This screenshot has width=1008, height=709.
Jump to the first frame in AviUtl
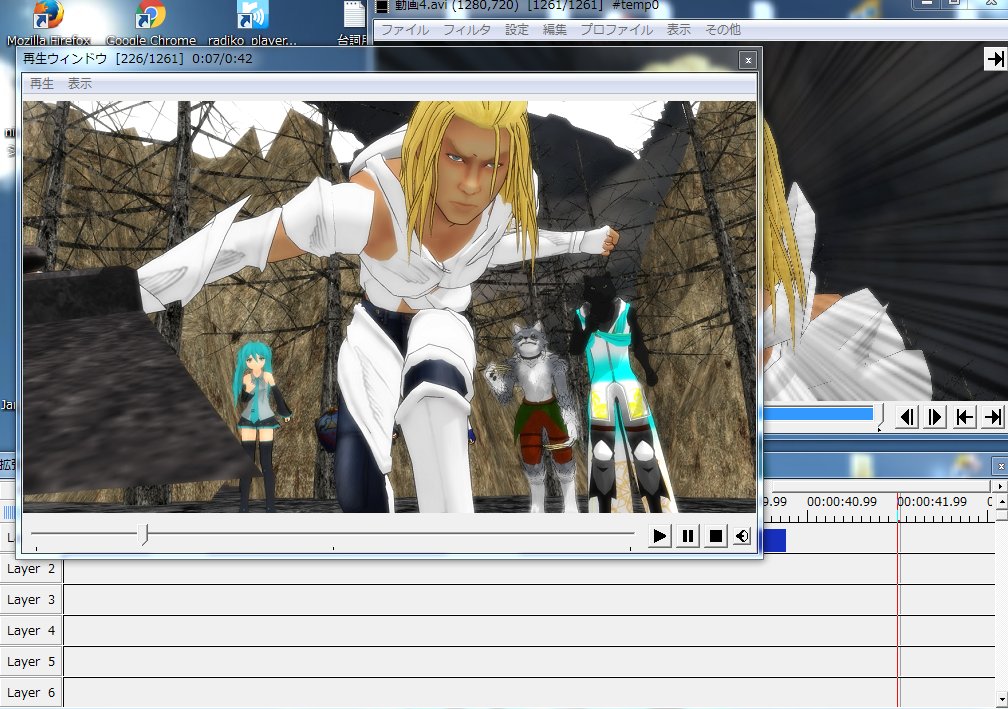click(964, 417)
